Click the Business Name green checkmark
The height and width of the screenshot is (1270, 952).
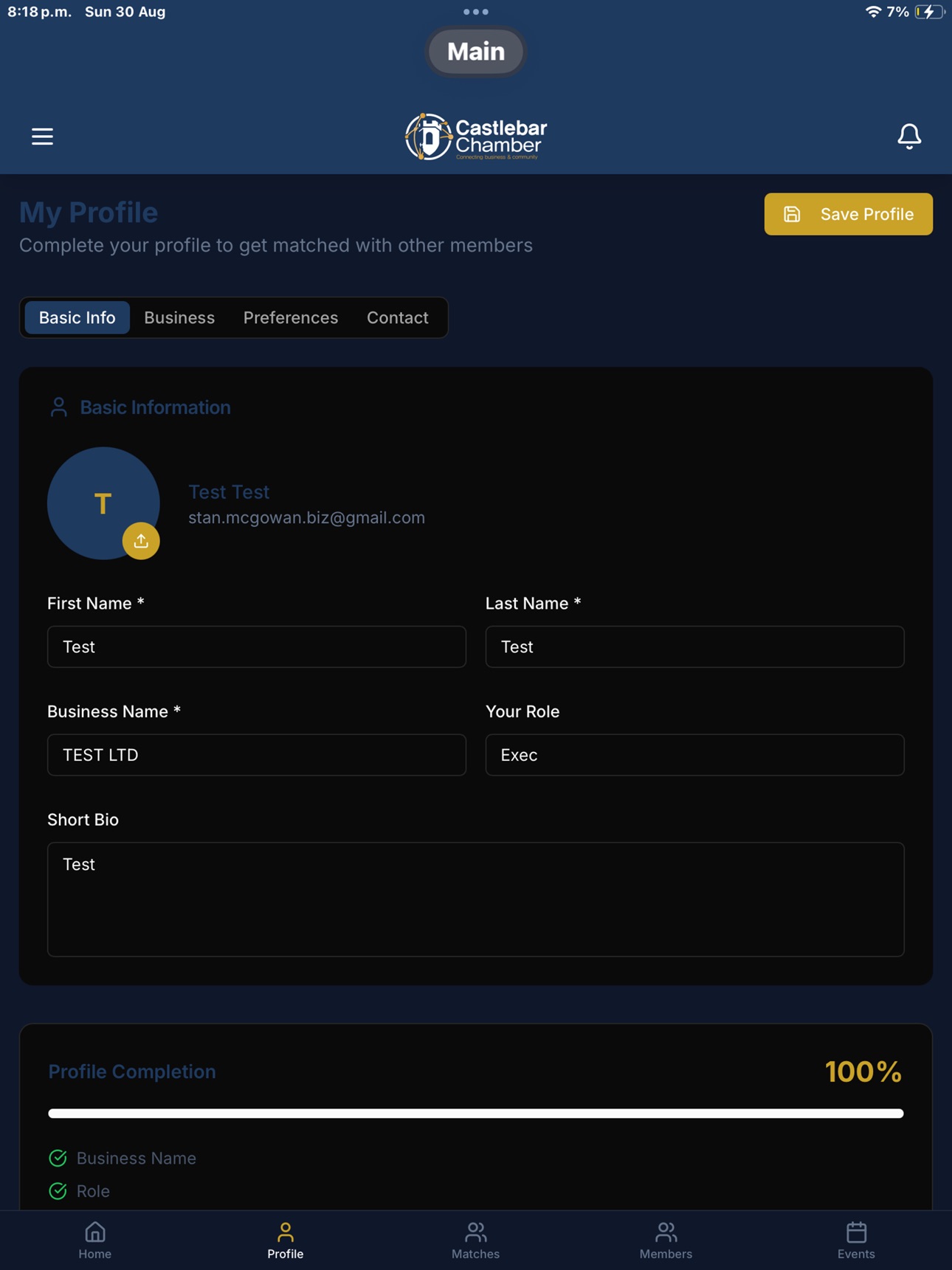pos(58,1158)
